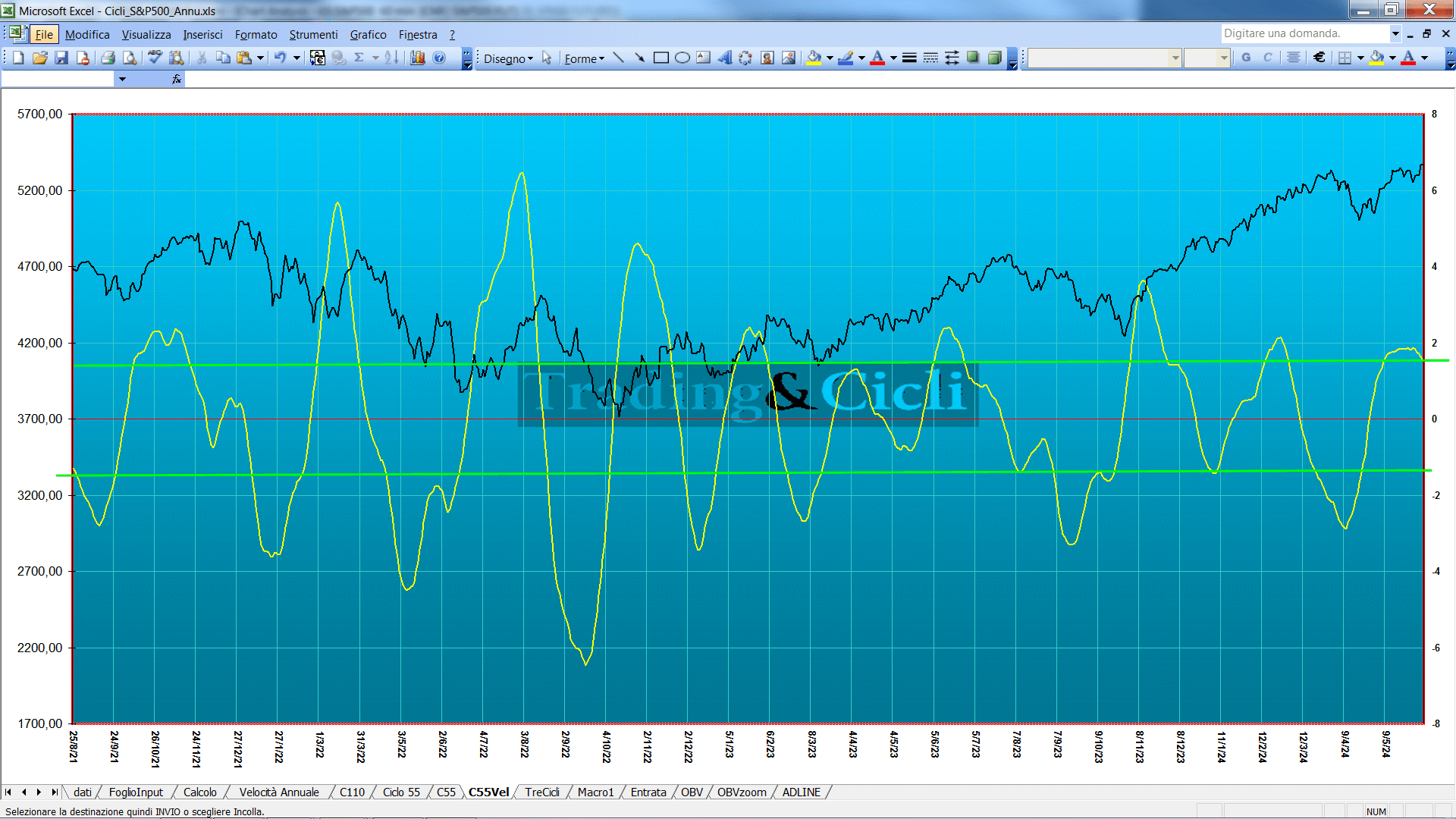
Task: Open Line Style options
Action: 909,58
